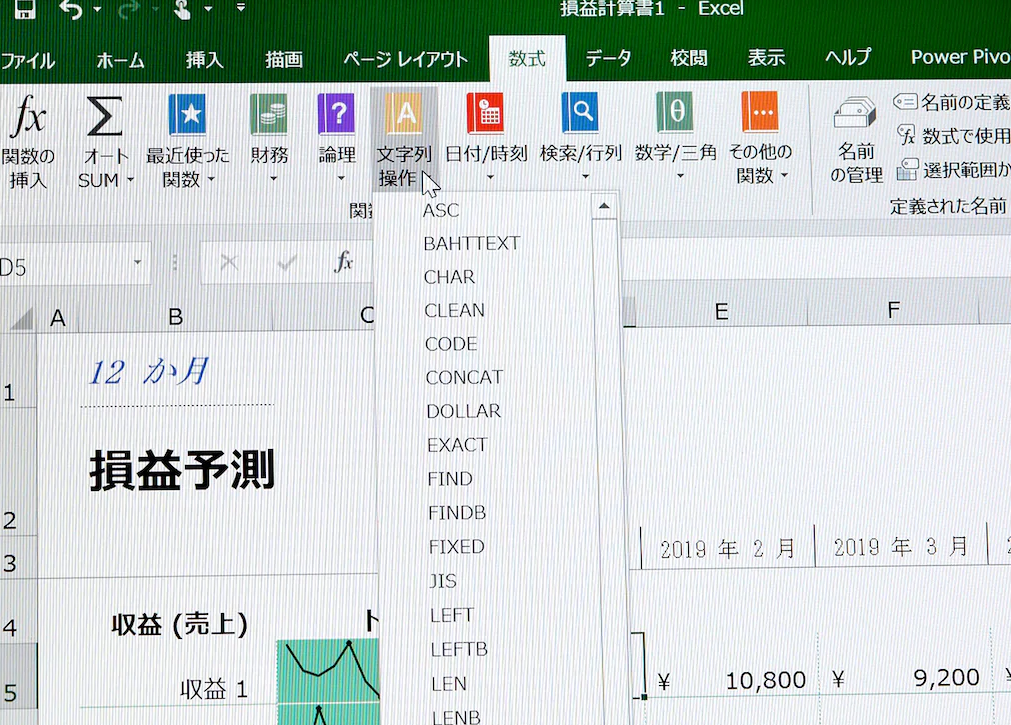Switch to the ページ レイアウト tab
The height and width of the screenshot is (725, 1011).
(405, 59)
